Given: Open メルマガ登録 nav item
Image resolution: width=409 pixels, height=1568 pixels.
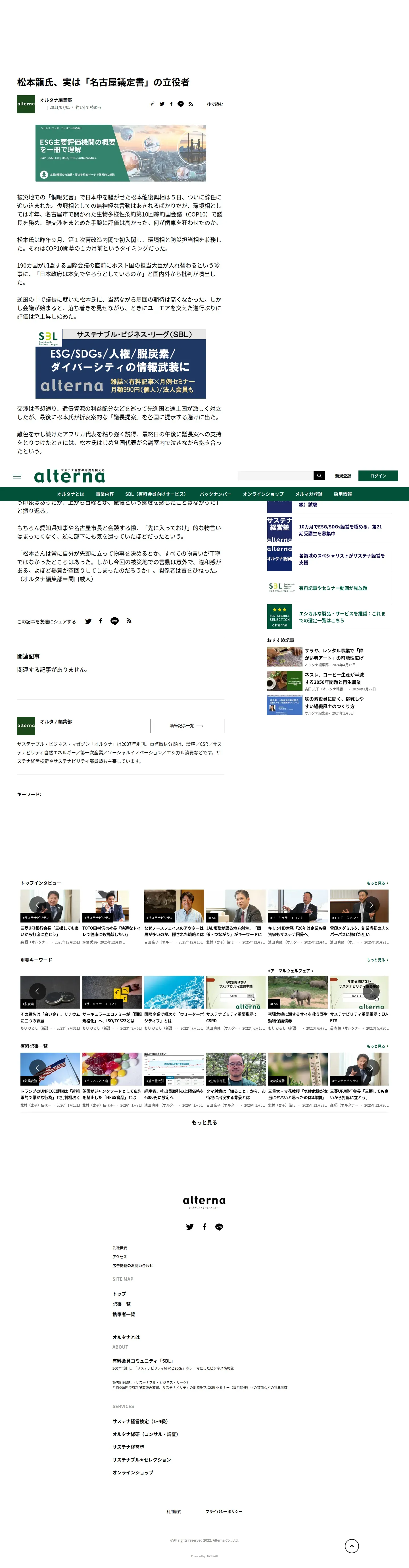Looking at the screenshot, I should coord(308,494).
